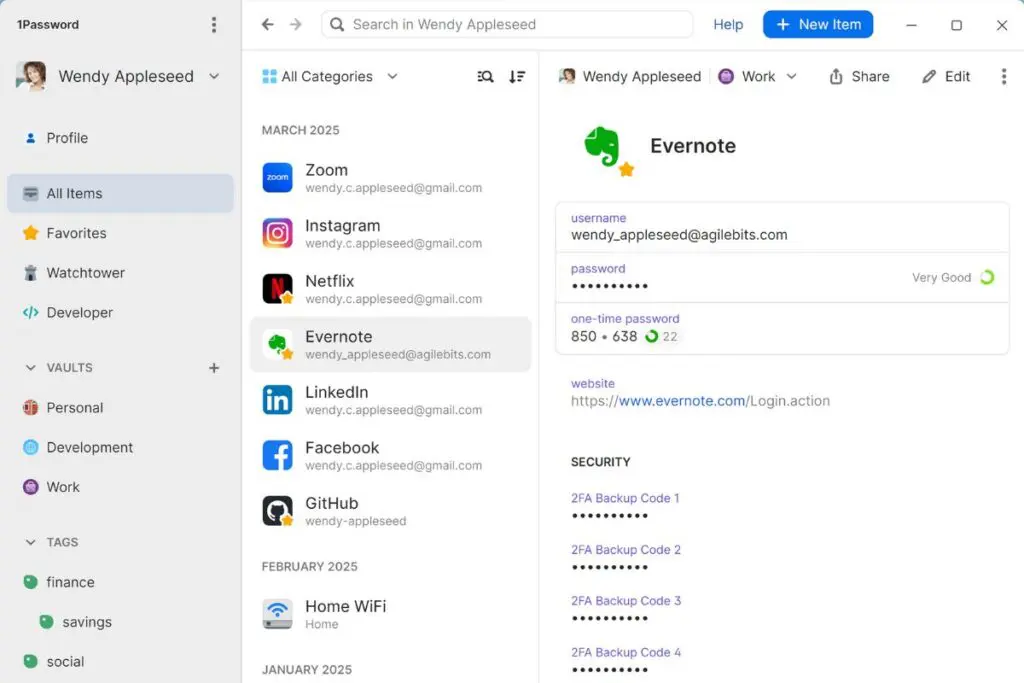Select All Items in the sidebar
The width and height of the screenshot is (1024, 683).
click(x=120, y=193)
